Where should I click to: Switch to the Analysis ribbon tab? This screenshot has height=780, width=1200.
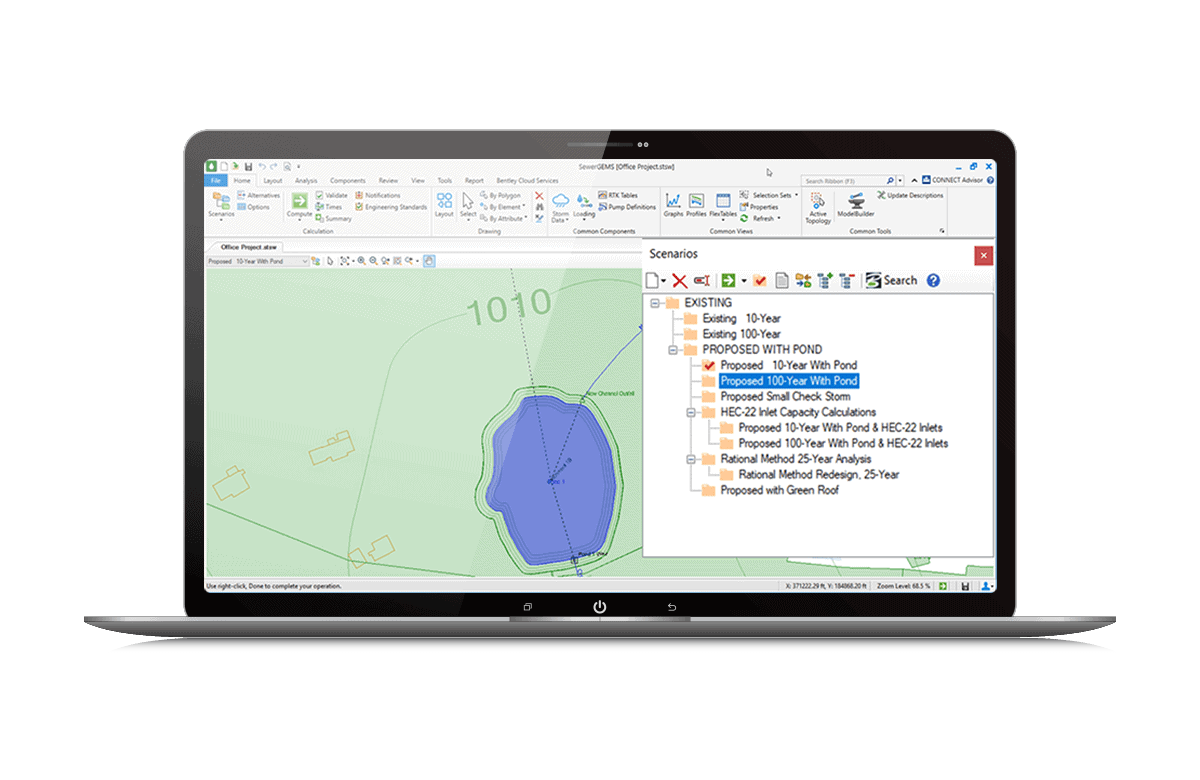coord(306,181)
